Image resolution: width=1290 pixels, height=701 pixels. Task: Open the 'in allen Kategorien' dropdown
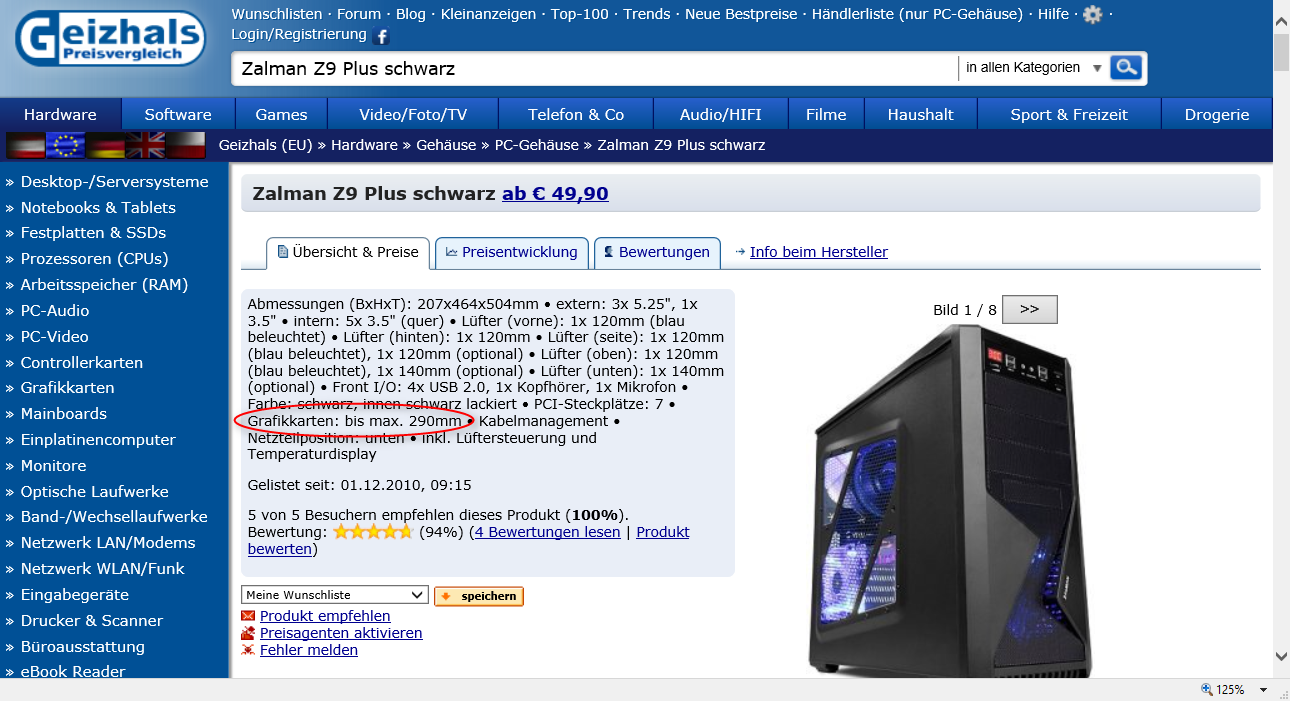pyautogui.click(x=1033, y=68)
